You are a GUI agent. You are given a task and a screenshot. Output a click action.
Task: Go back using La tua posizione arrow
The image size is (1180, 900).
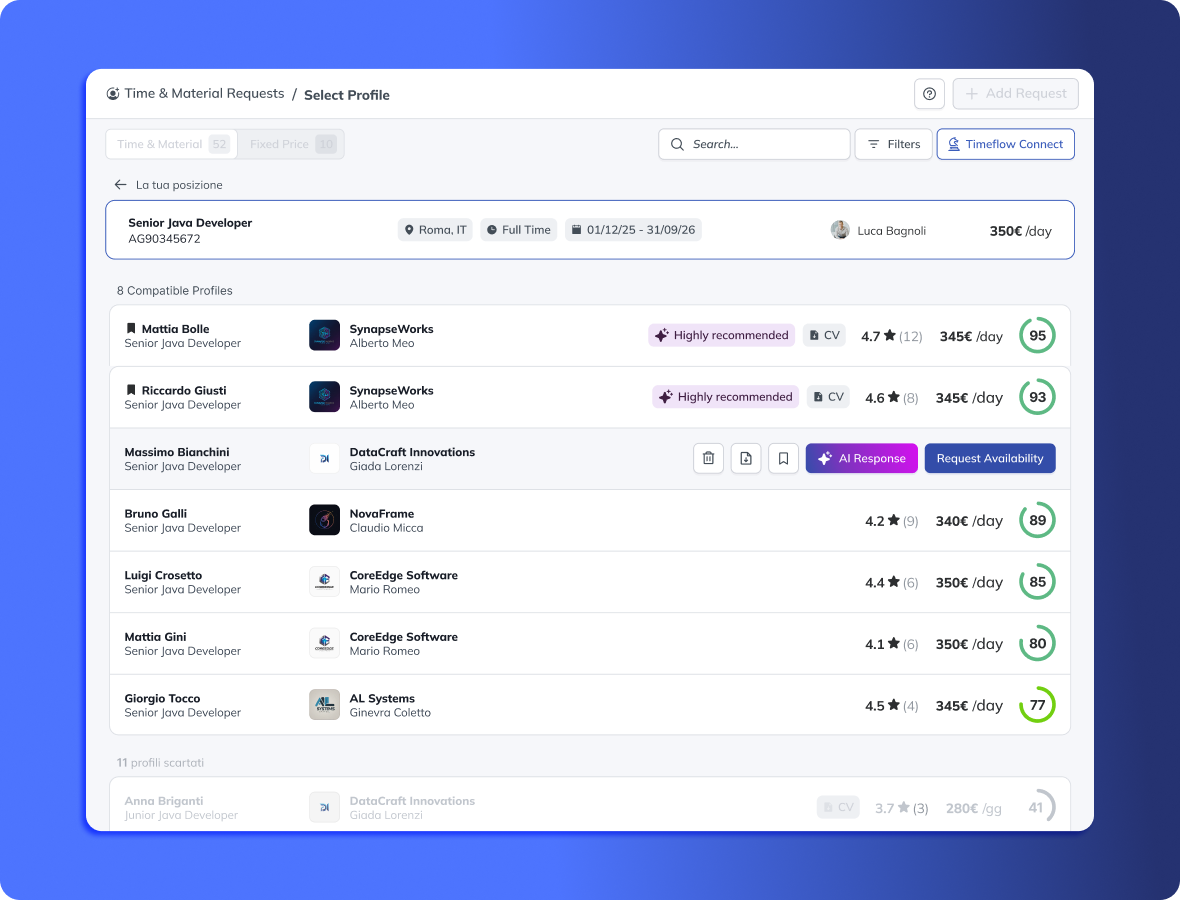[121, 185]
